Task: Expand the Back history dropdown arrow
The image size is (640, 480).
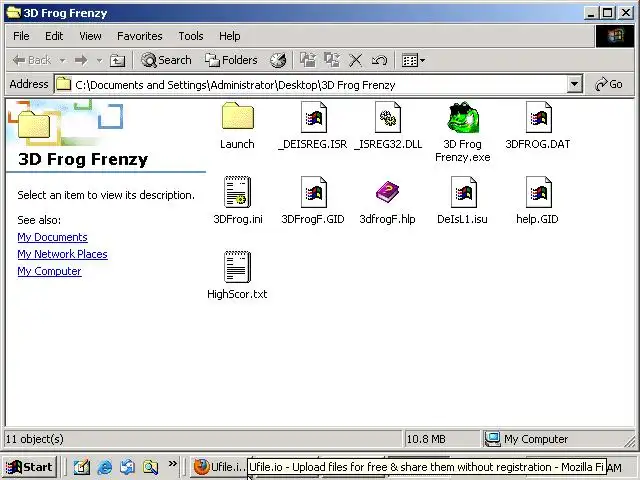Action: point(62,60)
